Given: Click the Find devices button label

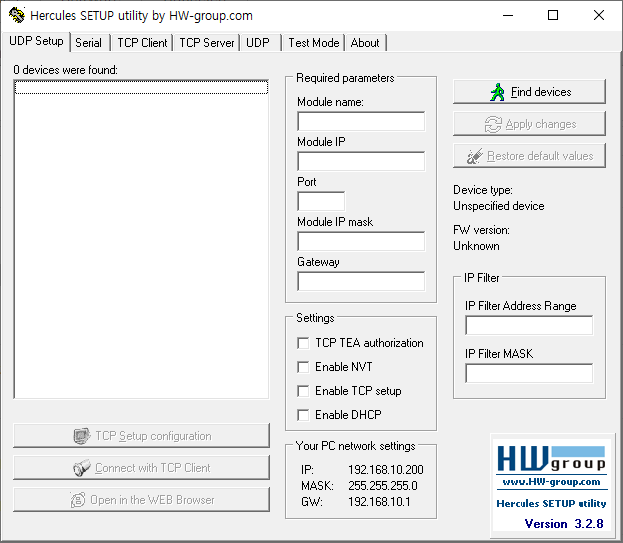Looking at the screenshot, I should 541,92.
